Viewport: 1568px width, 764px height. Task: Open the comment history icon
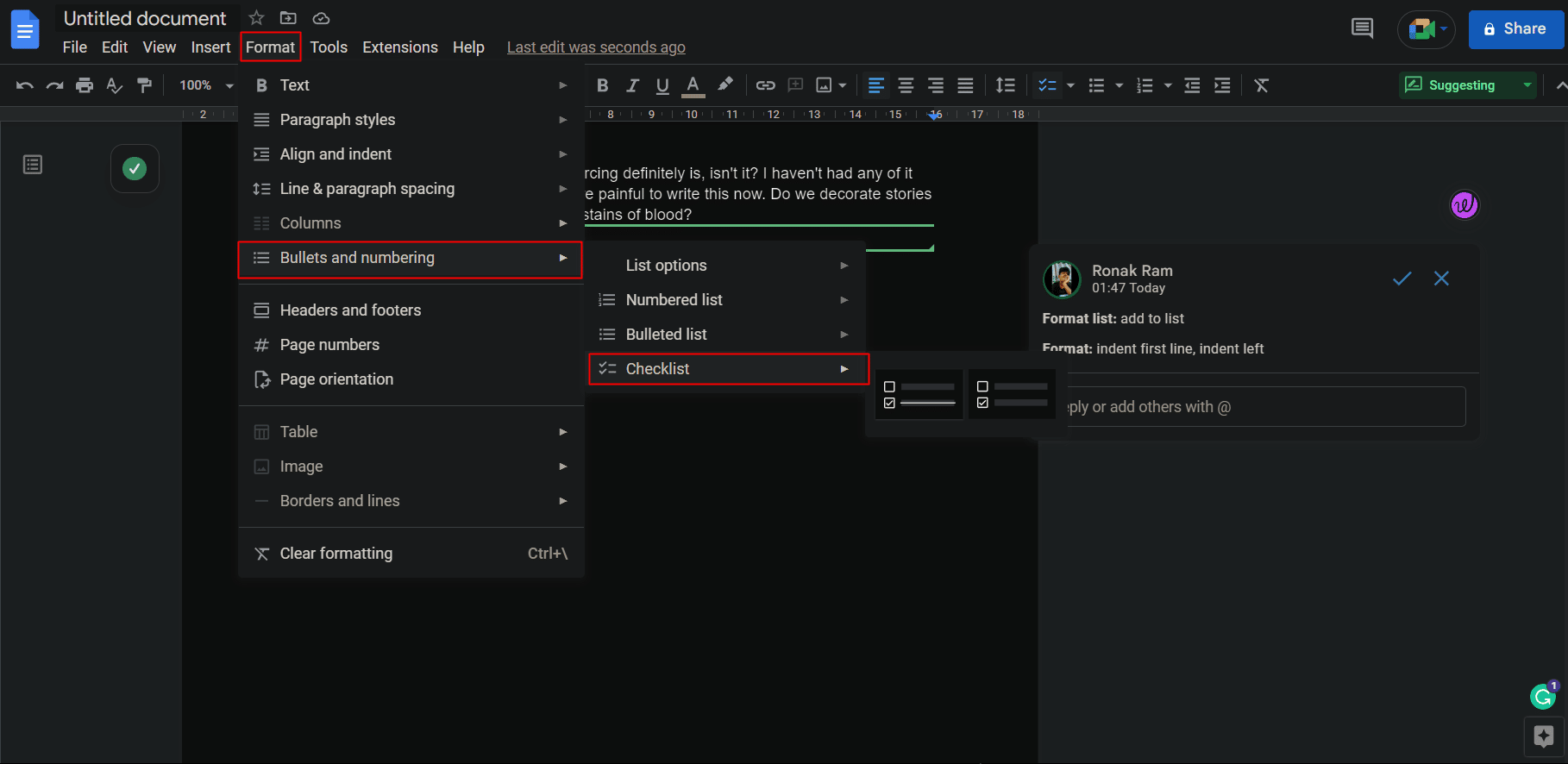click(1363, 28)
